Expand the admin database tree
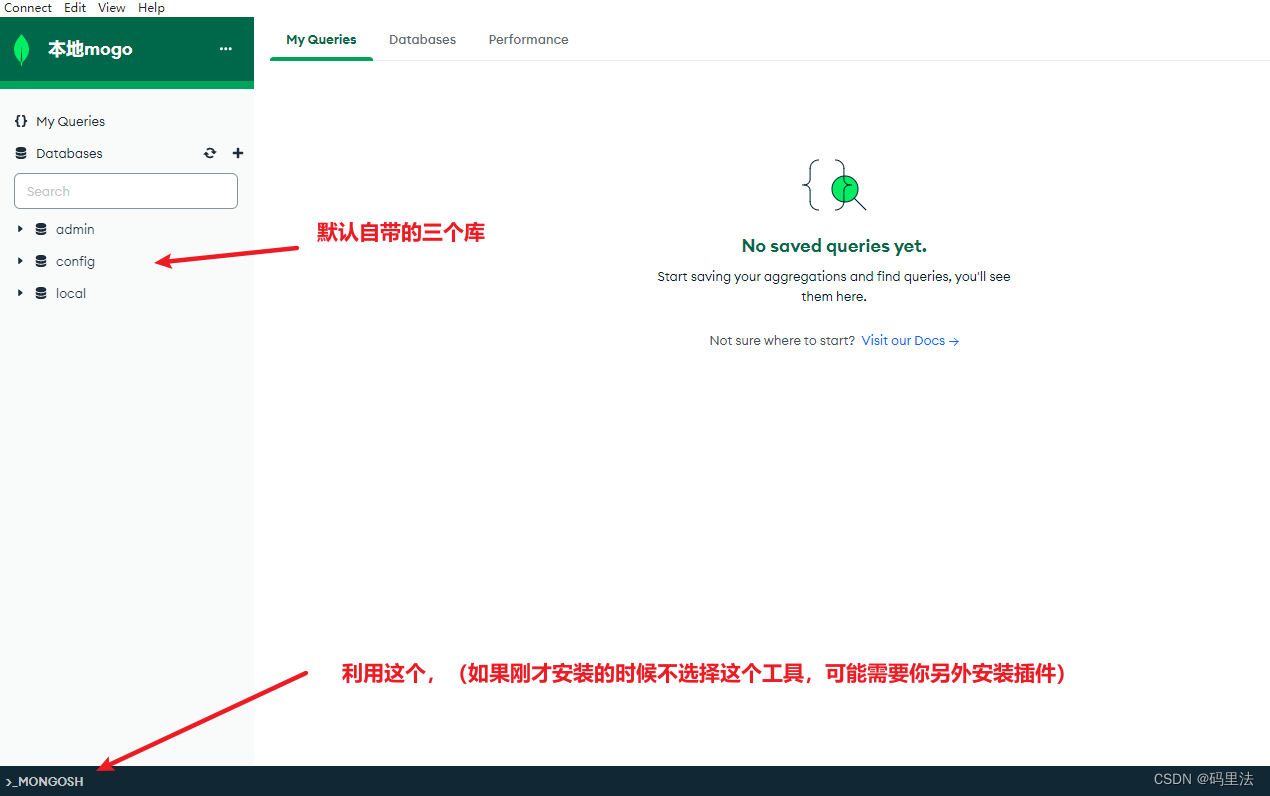The width and height of the screenshot is (1270, 796). [x=20, y=229]
